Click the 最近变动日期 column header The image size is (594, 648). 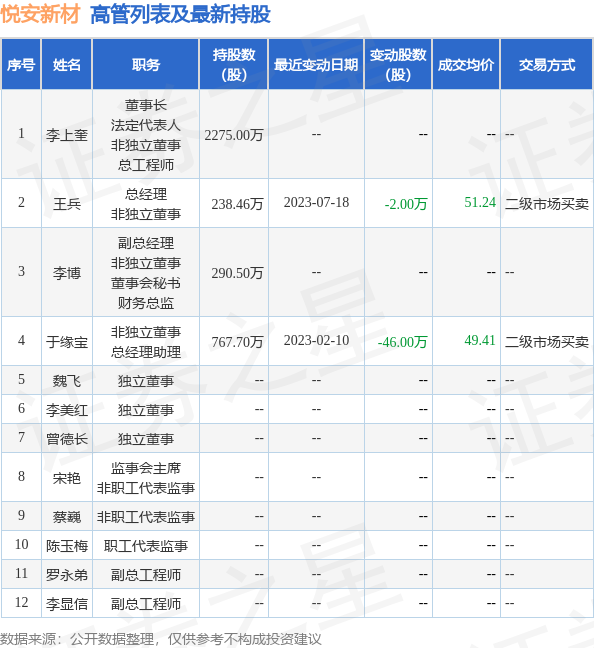pos(316,65)
